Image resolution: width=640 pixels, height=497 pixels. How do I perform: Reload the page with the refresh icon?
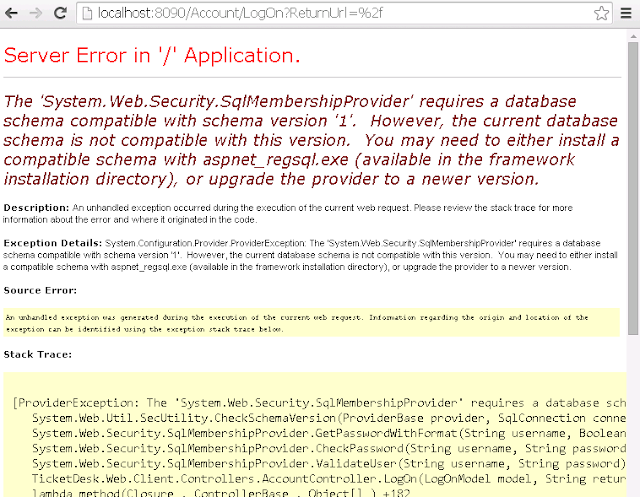coord(60,13)
